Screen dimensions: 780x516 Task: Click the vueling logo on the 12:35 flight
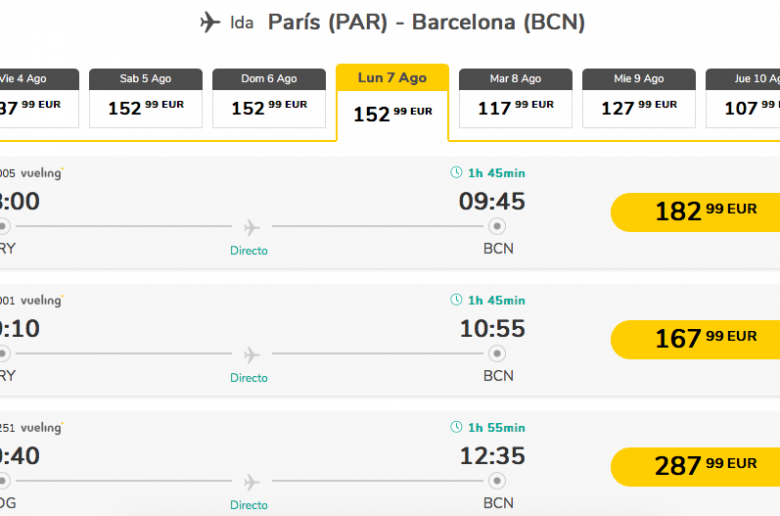pos(42,428)
